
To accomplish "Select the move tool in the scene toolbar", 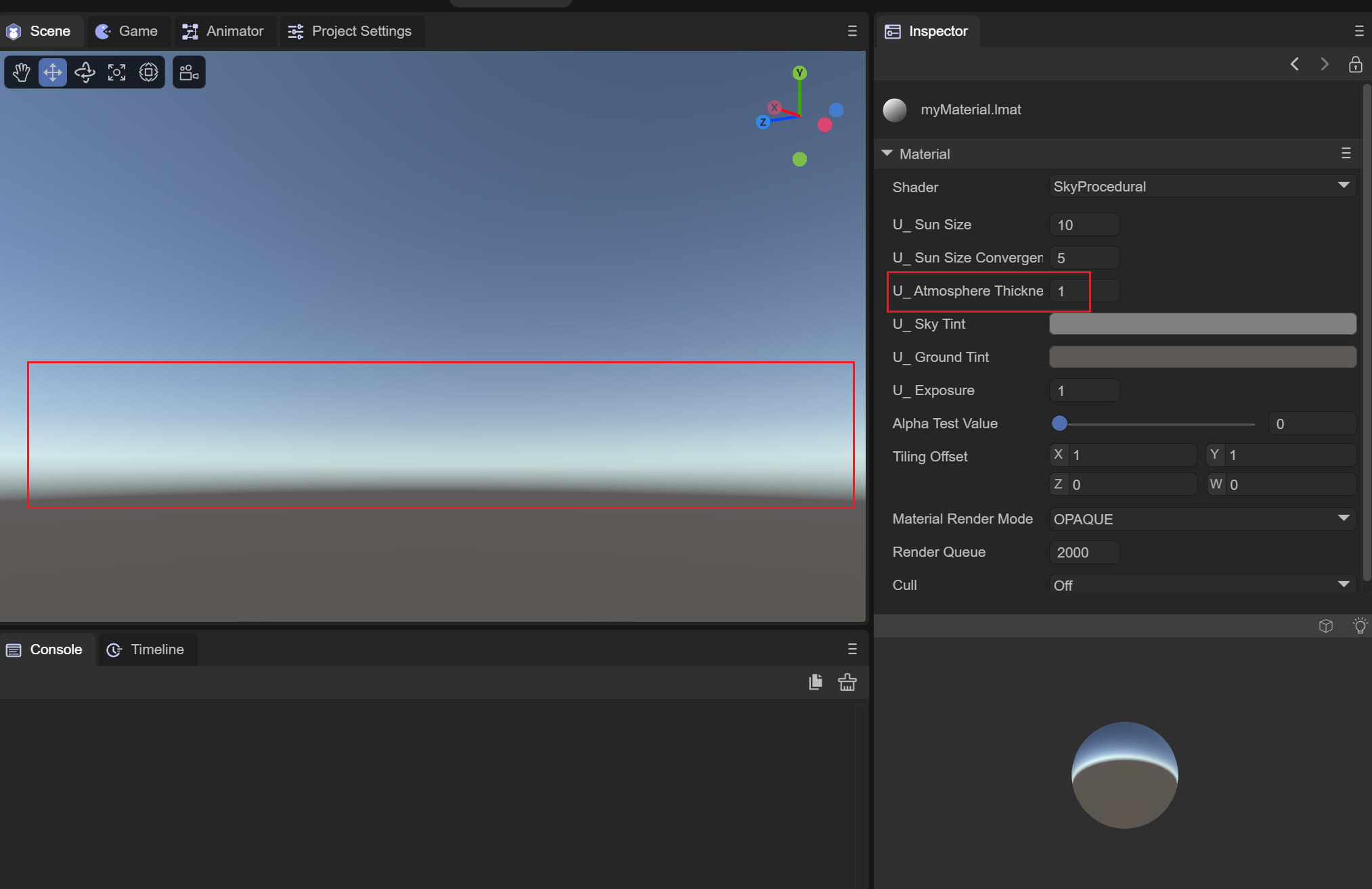I will (53, 72).
